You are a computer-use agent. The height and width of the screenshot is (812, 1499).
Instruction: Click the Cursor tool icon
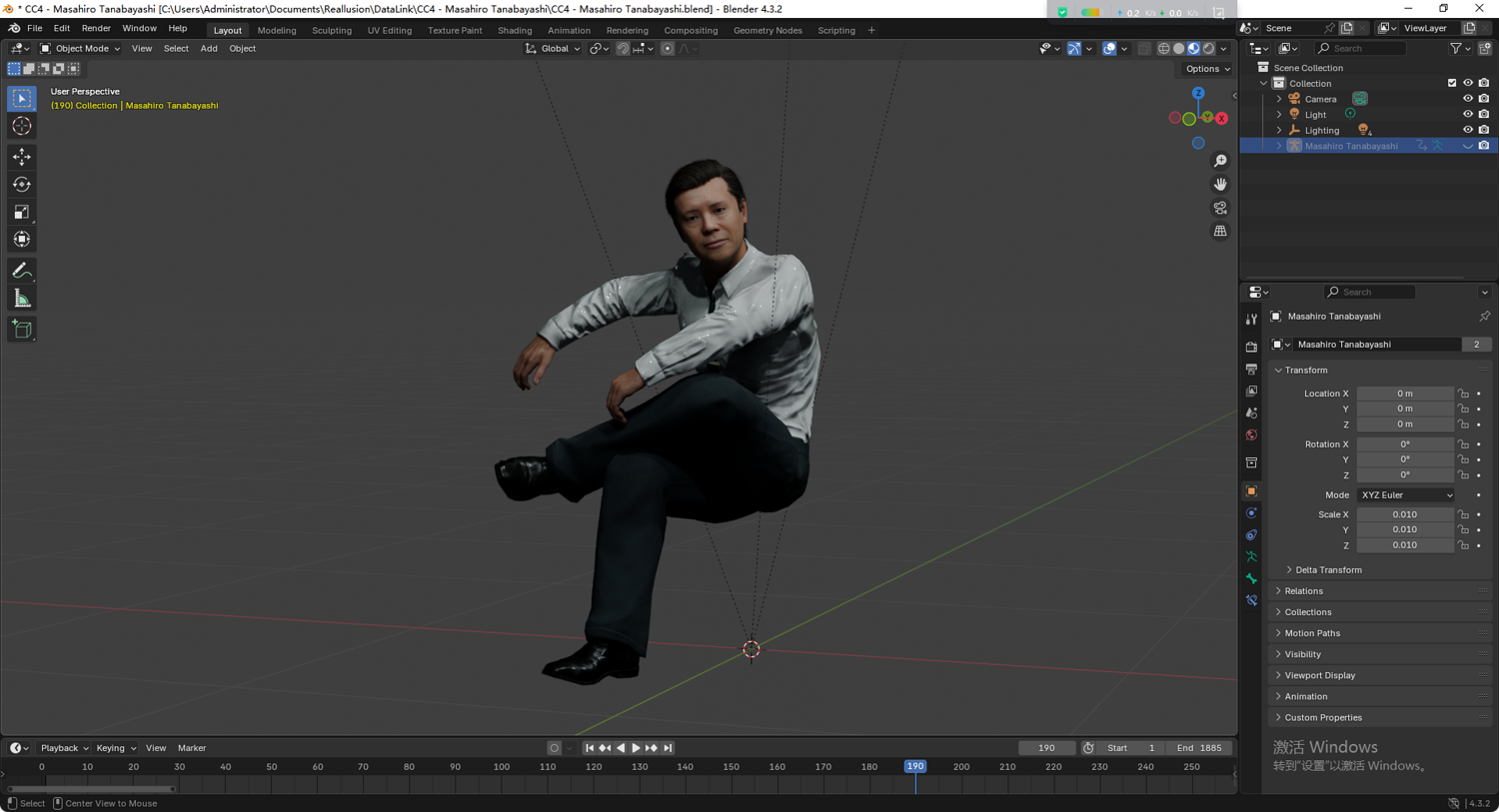[x=21, y=127]
